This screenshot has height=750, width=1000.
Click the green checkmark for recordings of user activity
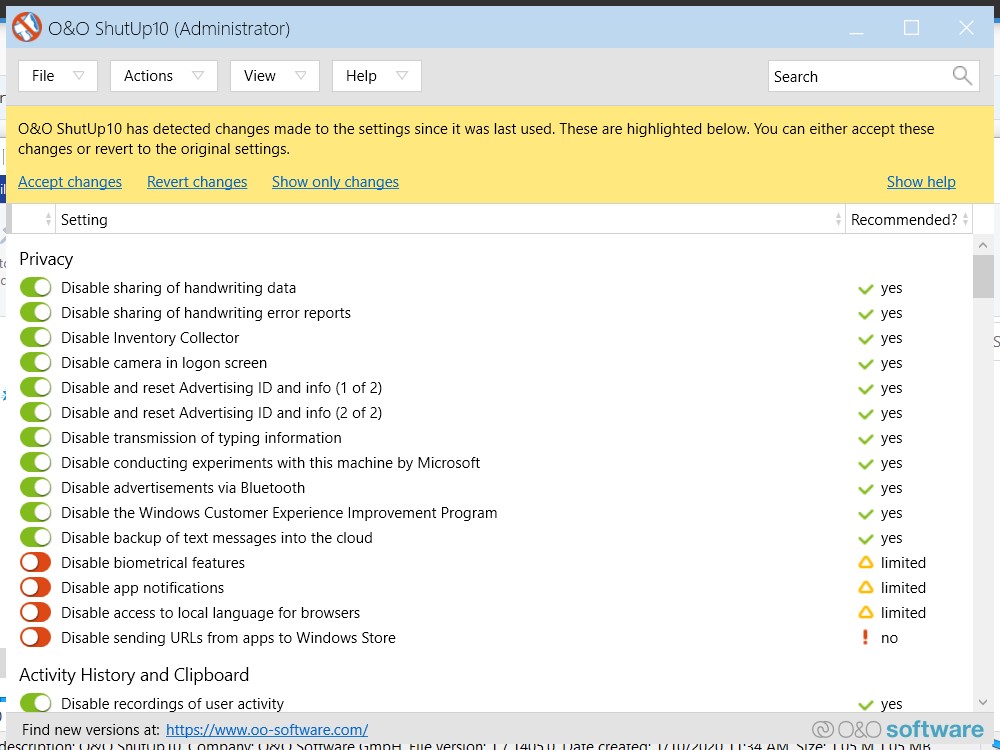coord(865,705)
